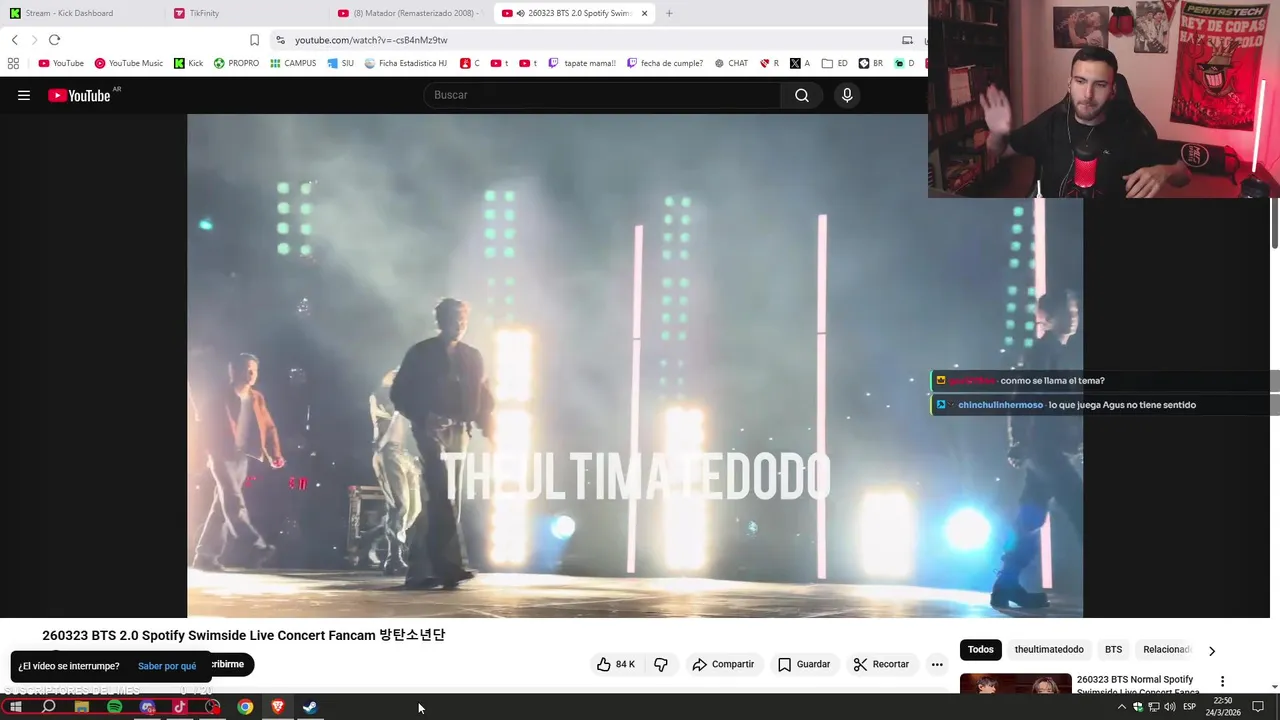The height and width of the screenshot is (720, 1280).
Task: Open the PROPRO bookmark
Action: point(236,63)
